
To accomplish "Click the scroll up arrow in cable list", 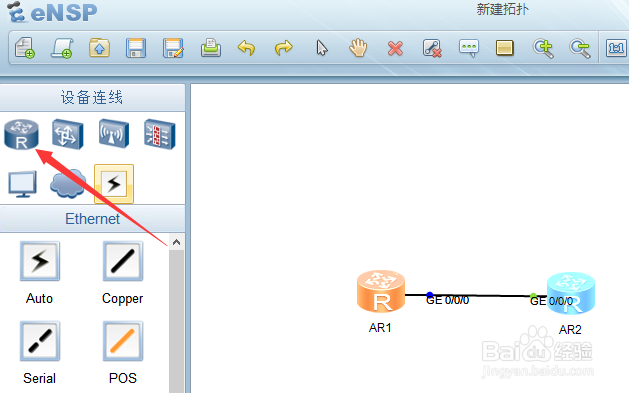I will 177,242.
